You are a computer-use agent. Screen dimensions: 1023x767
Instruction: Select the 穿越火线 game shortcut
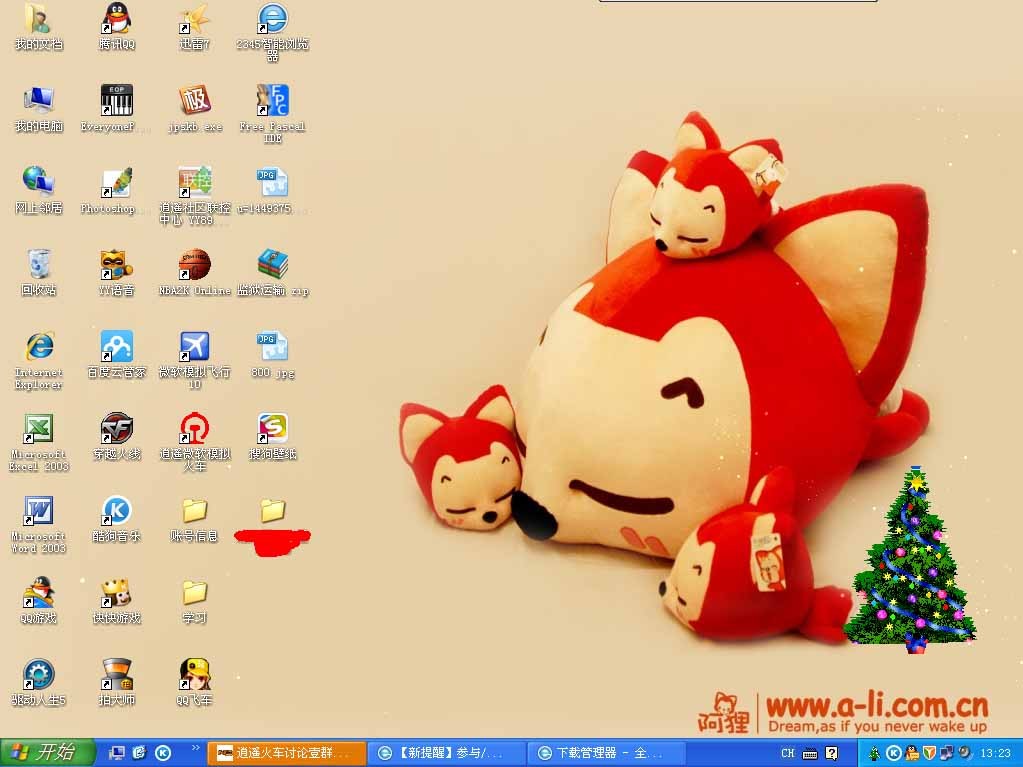116,429
